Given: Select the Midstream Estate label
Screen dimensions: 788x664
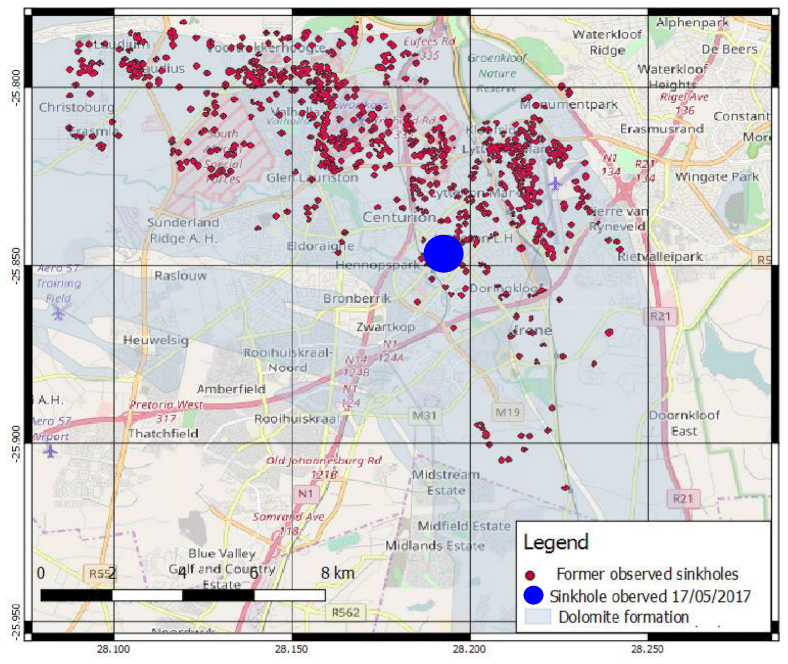Looking at the screenshot, I should point(438,483).
